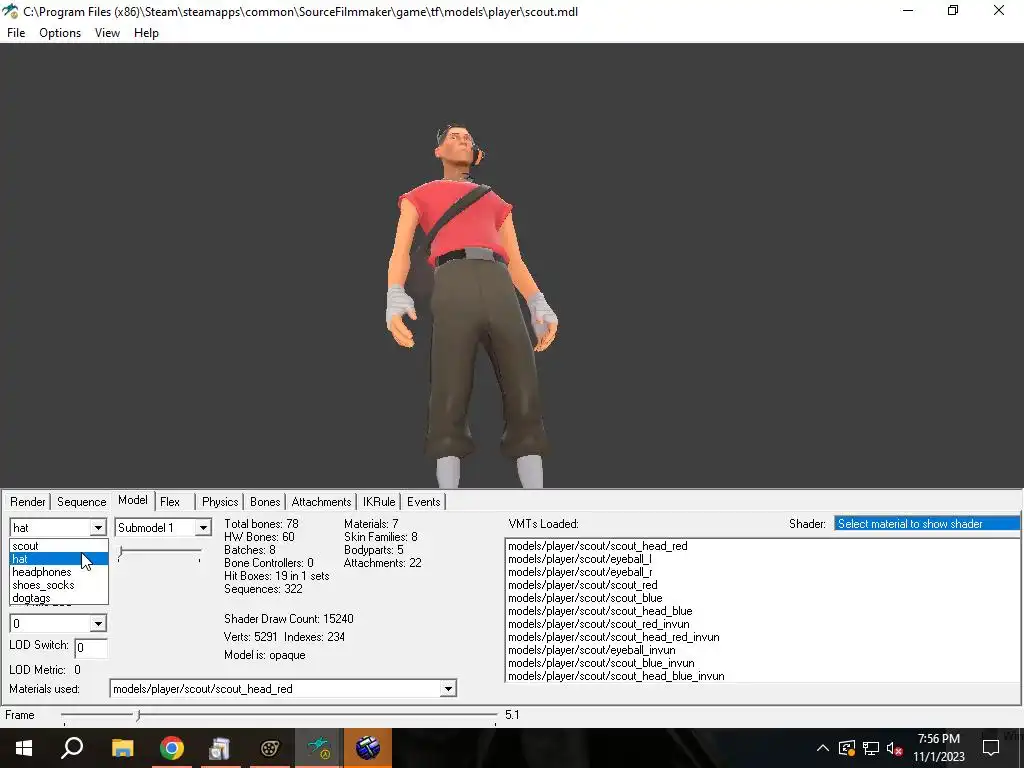The image size is (1024, 768).
Task: Select models/player/scout/eyeball_r in VMTs list
Action: coord(580,572)
